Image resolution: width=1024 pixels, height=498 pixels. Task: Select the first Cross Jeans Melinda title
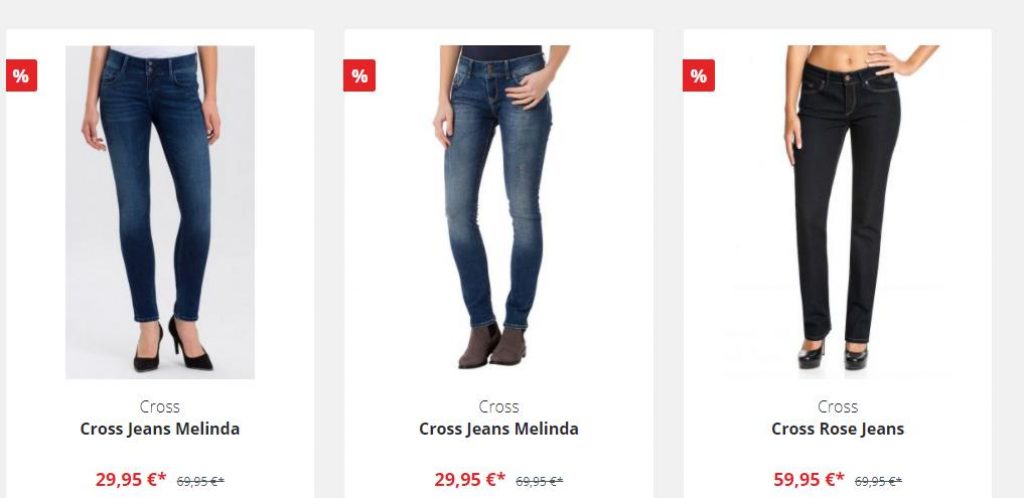click(x=160, y=429)
